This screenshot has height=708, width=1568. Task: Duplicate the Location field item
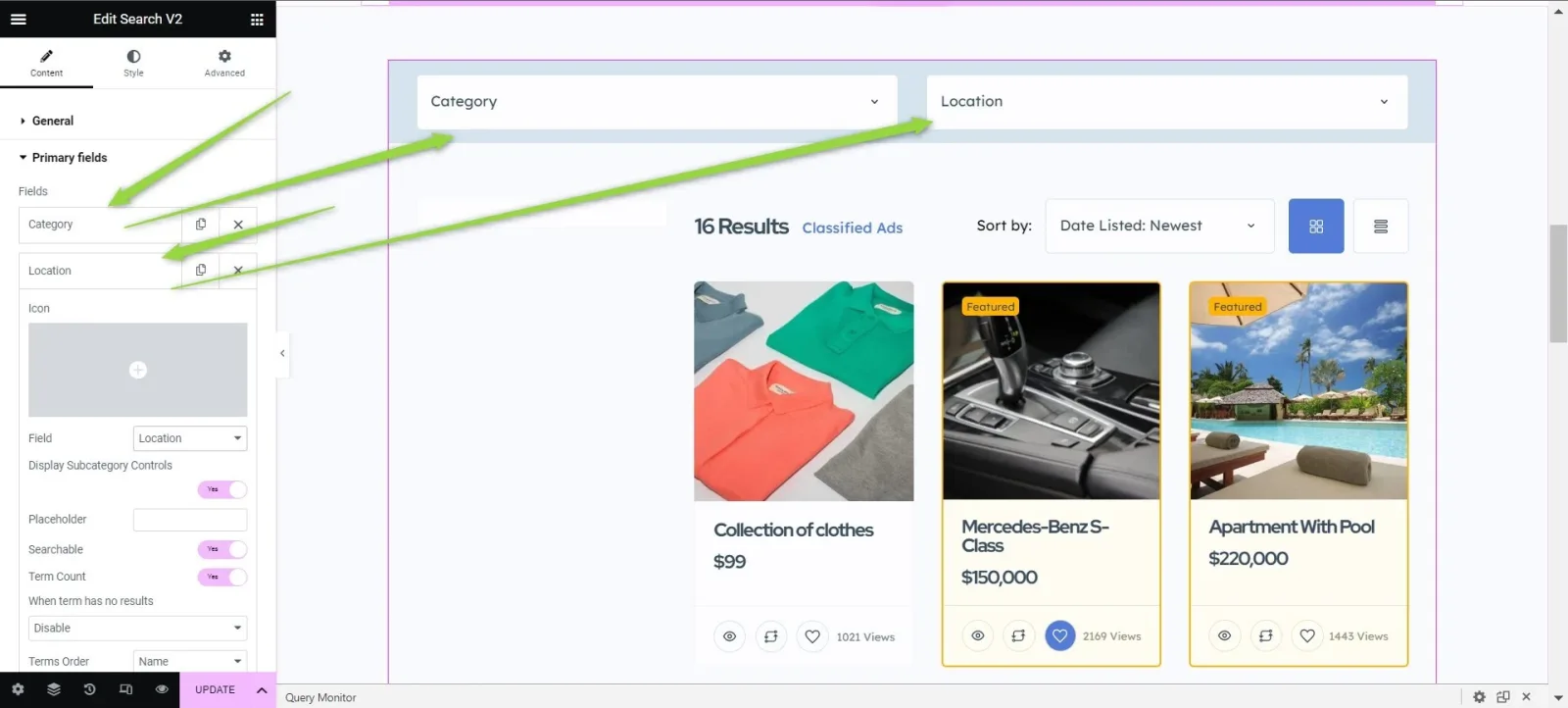coord(201,271)
